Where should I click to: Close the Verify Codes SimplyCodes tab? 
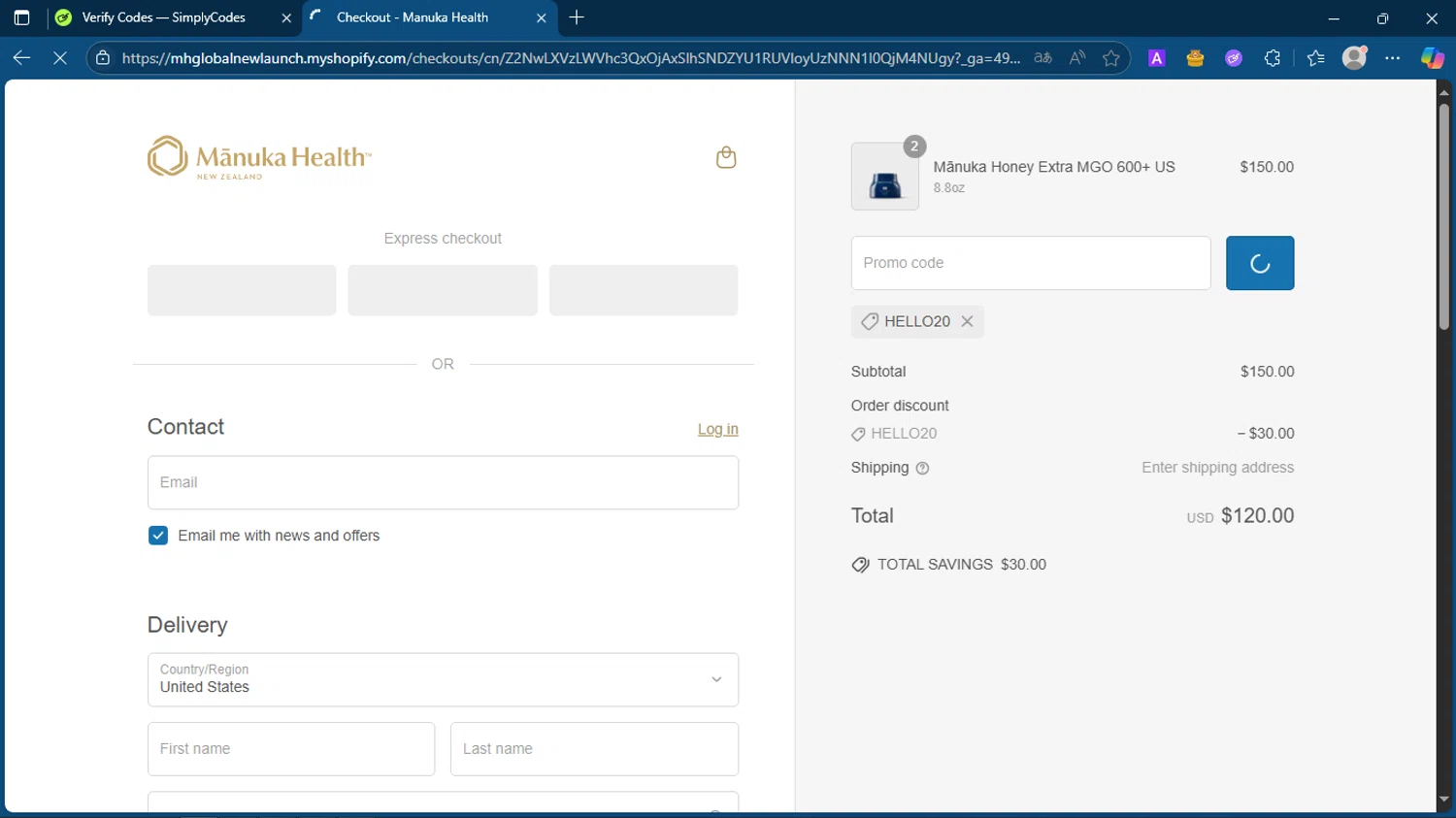[x=286, y=17]
